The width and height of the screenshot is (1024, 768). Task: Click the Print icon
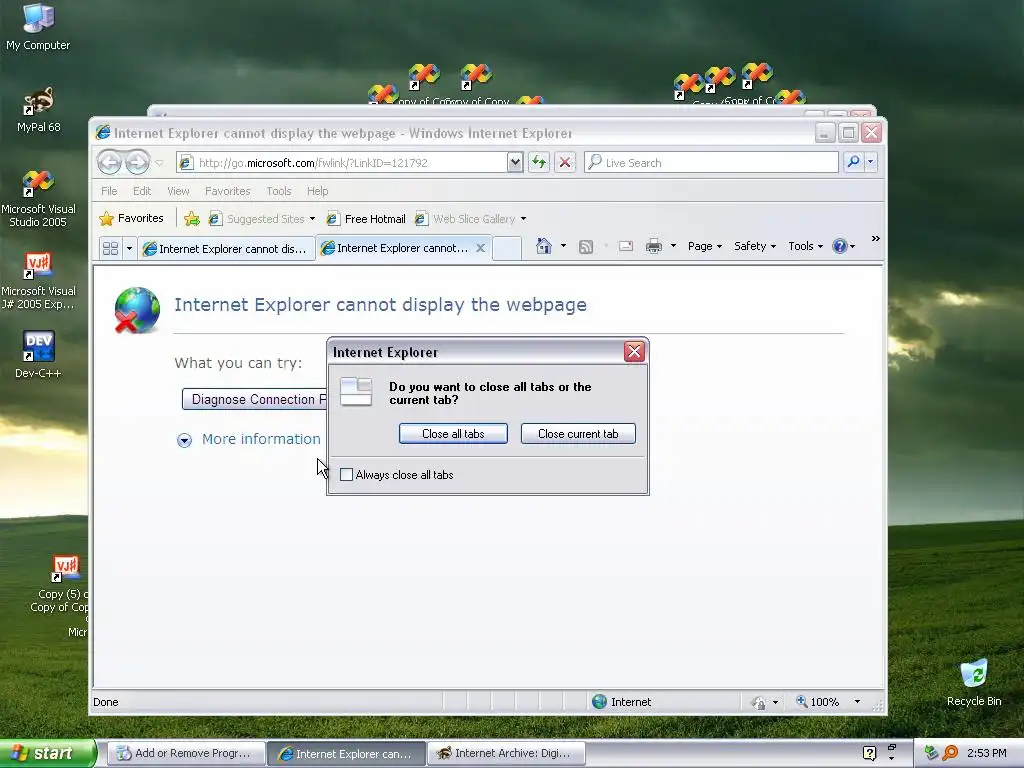(x=654, y=246)
